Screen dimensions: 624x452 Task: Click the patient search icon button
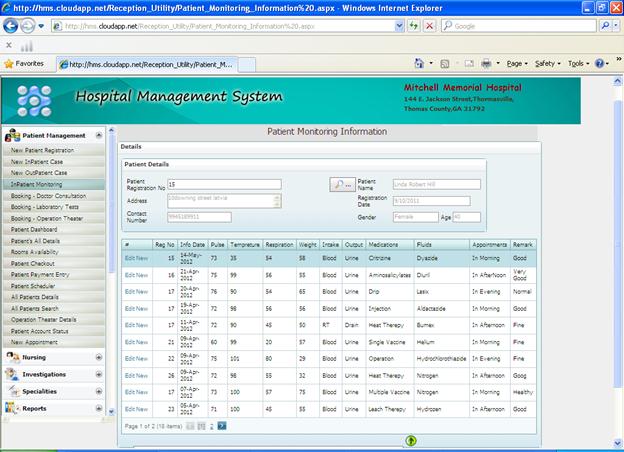tap(341, 185)
